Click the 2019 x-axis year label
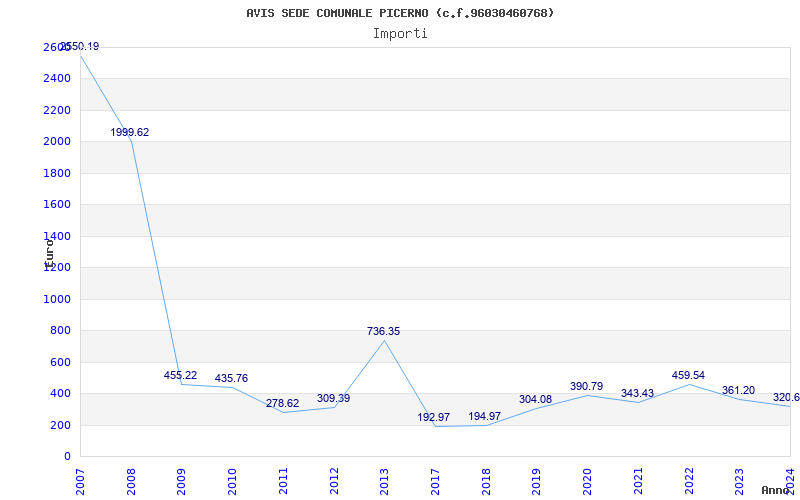 click(x=537, y=481)
